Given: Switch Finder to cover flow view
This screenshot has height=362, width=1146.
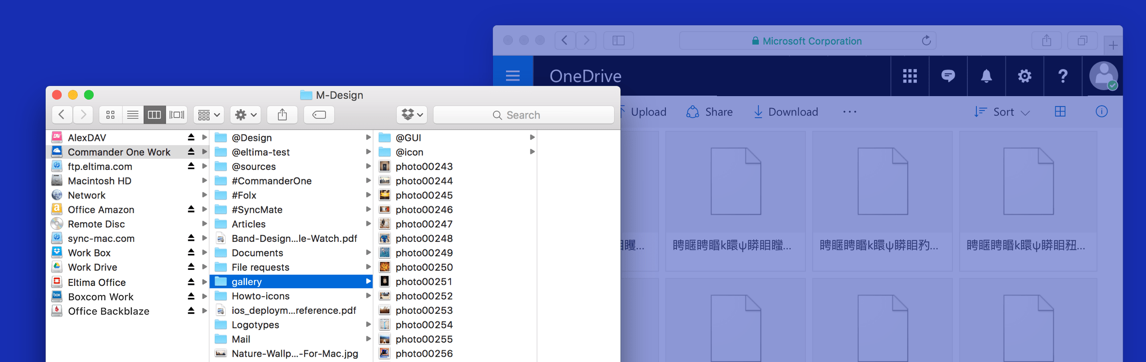Looking at the screenshot, I should [x=176, y=115].
